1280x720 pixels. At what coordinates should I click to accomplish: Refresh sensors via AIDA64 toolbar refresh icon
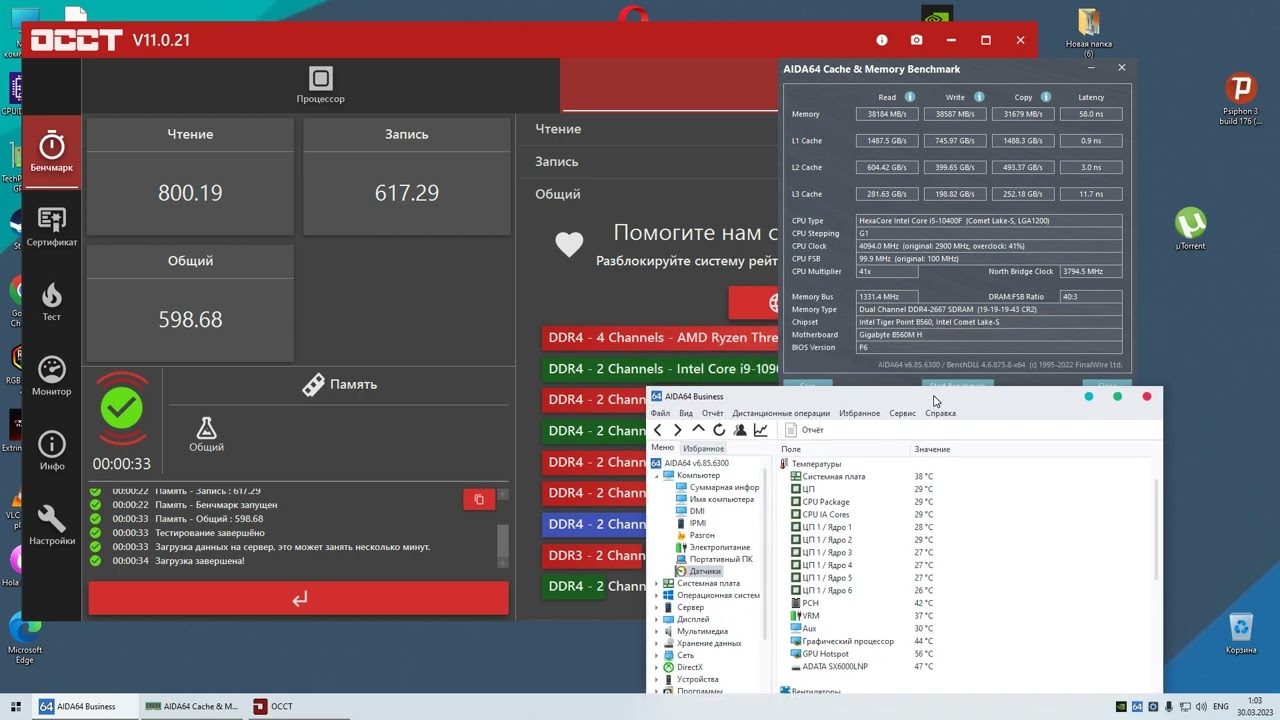point(719,430)
